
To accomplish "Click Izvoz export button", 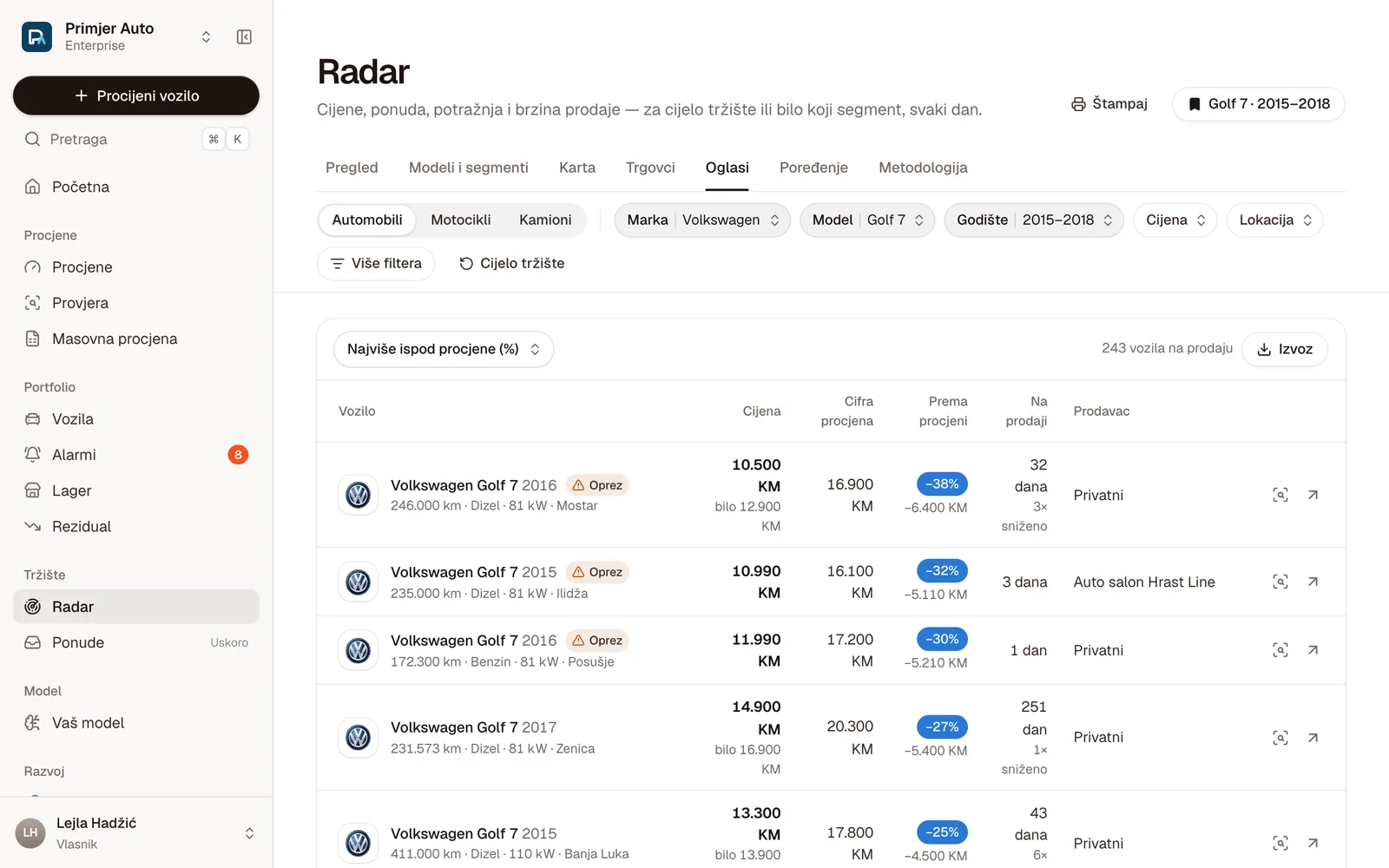I will (1285, 349).
